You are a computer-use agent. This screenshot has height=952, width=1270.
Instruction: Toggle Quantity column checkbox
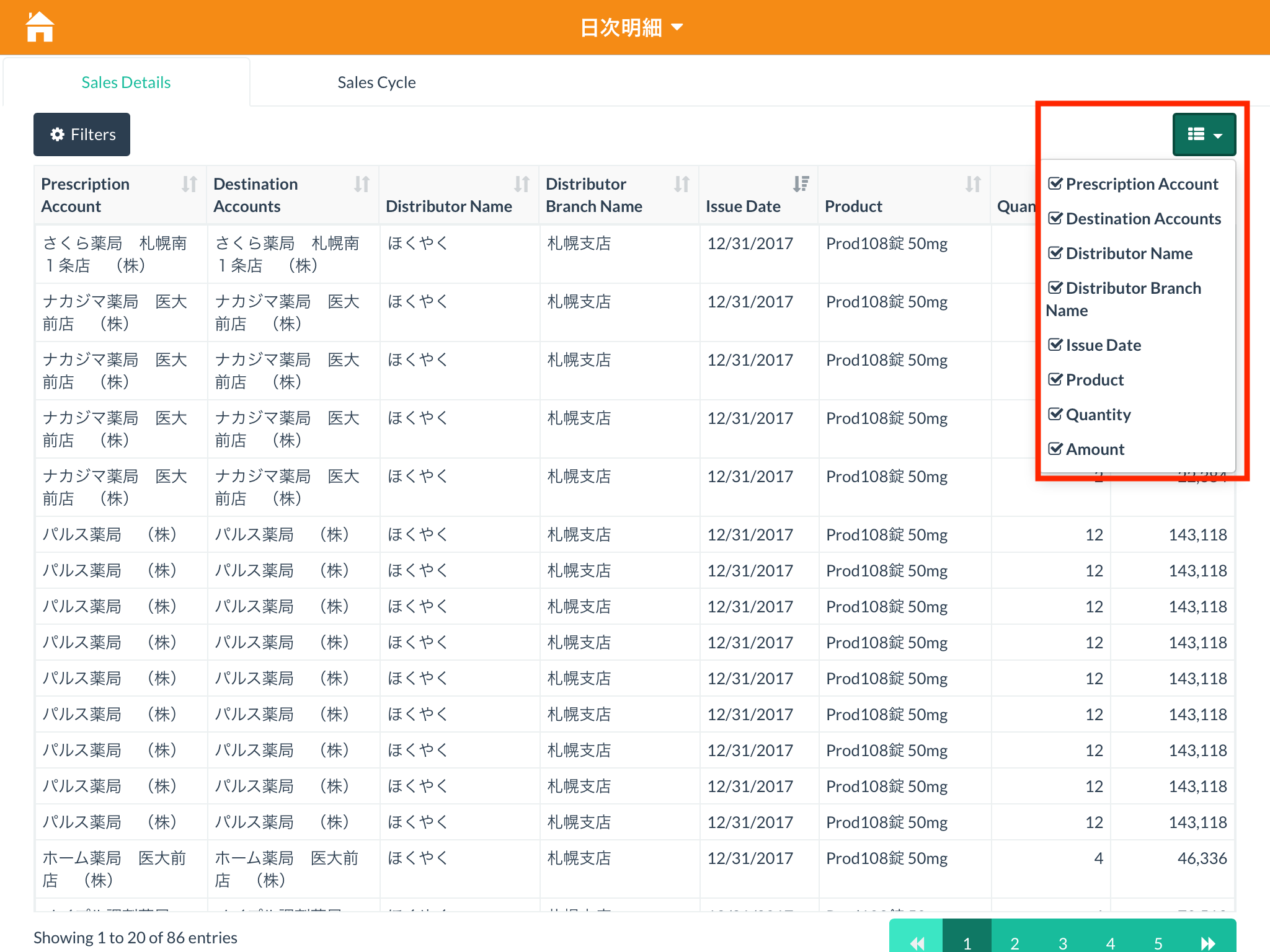pos(1055,415)
